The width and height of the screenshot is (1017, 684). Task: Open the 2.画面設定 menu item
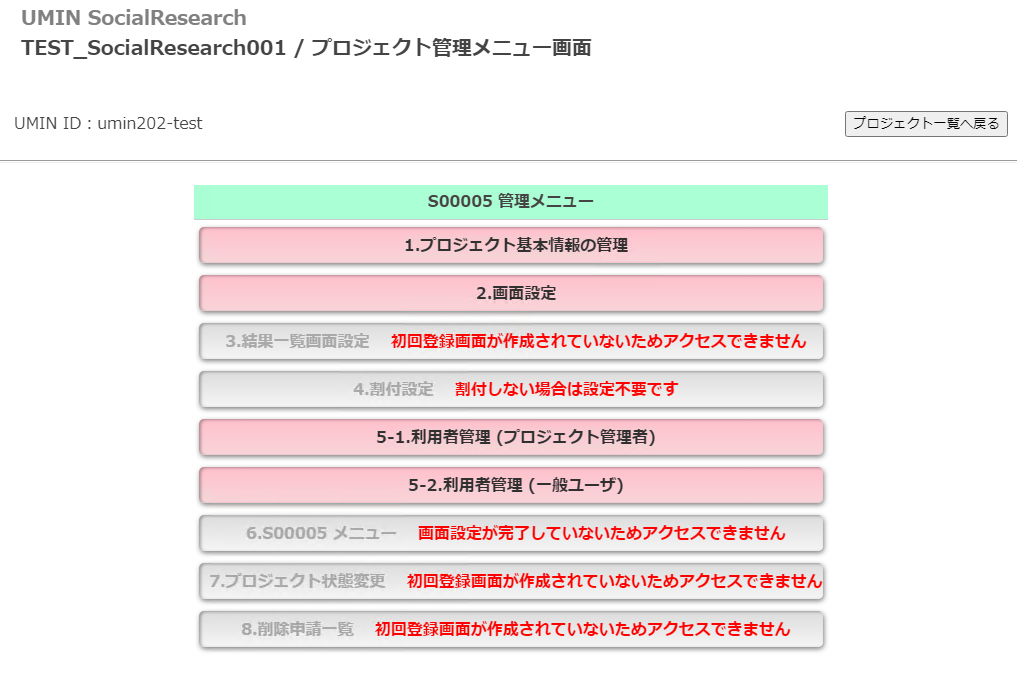(511, 293)
